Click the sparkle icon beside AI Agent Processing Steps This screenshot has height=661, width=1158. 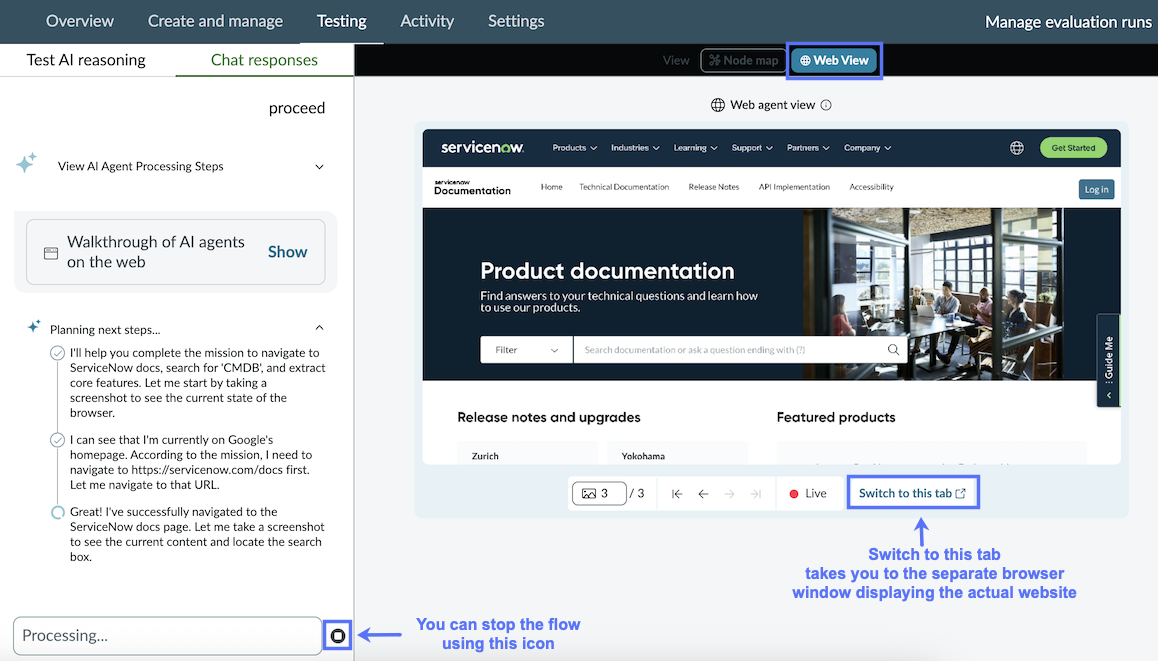27,162
